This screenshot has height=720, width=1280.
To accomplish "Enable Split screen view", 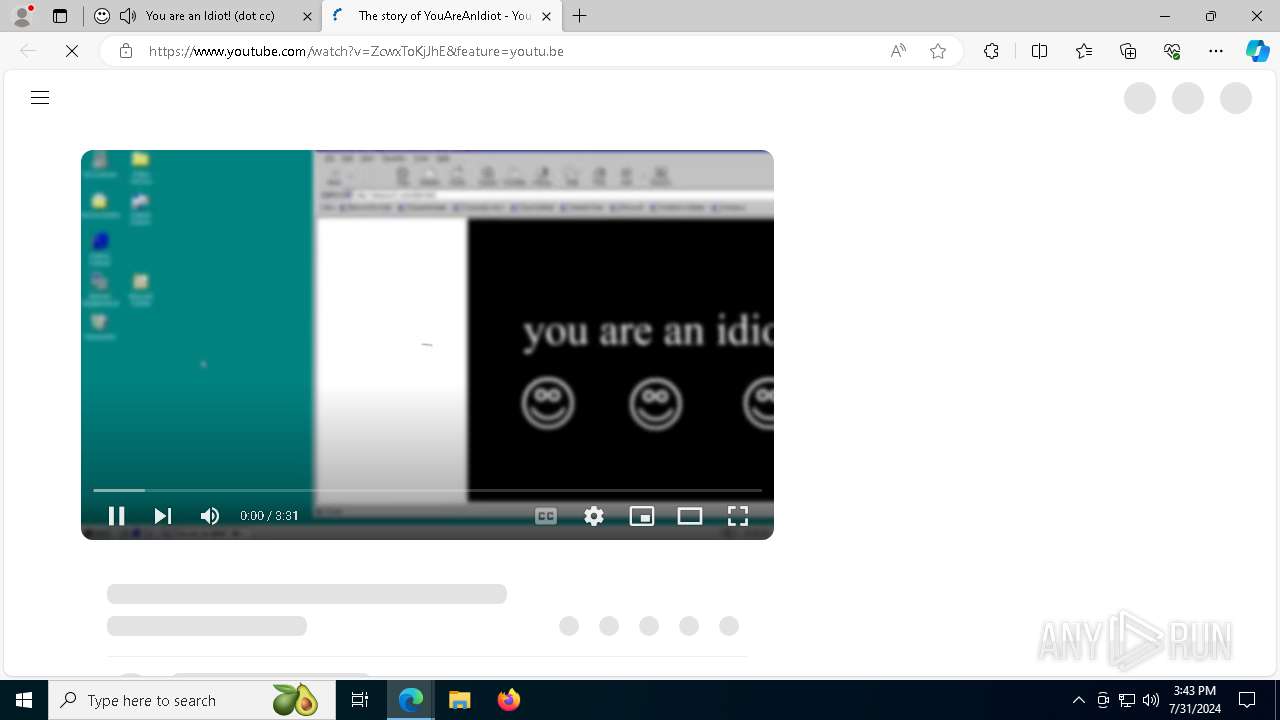I will [1039, 51].
